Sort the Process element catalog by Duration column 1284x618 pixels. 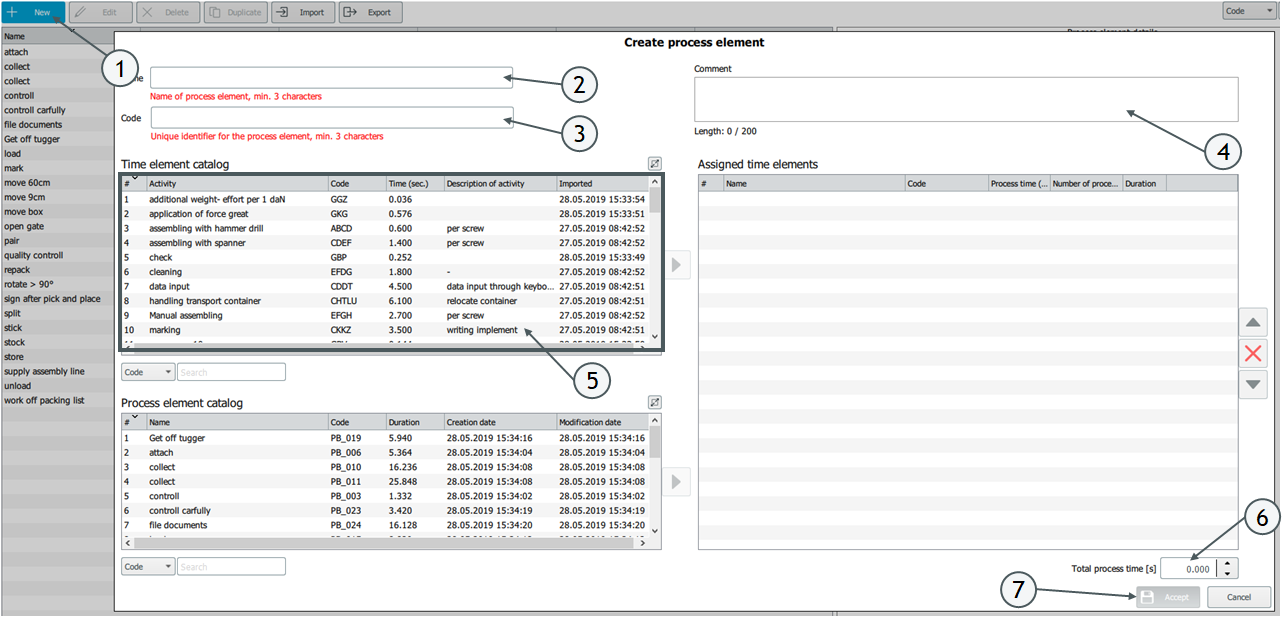(415, 423)
